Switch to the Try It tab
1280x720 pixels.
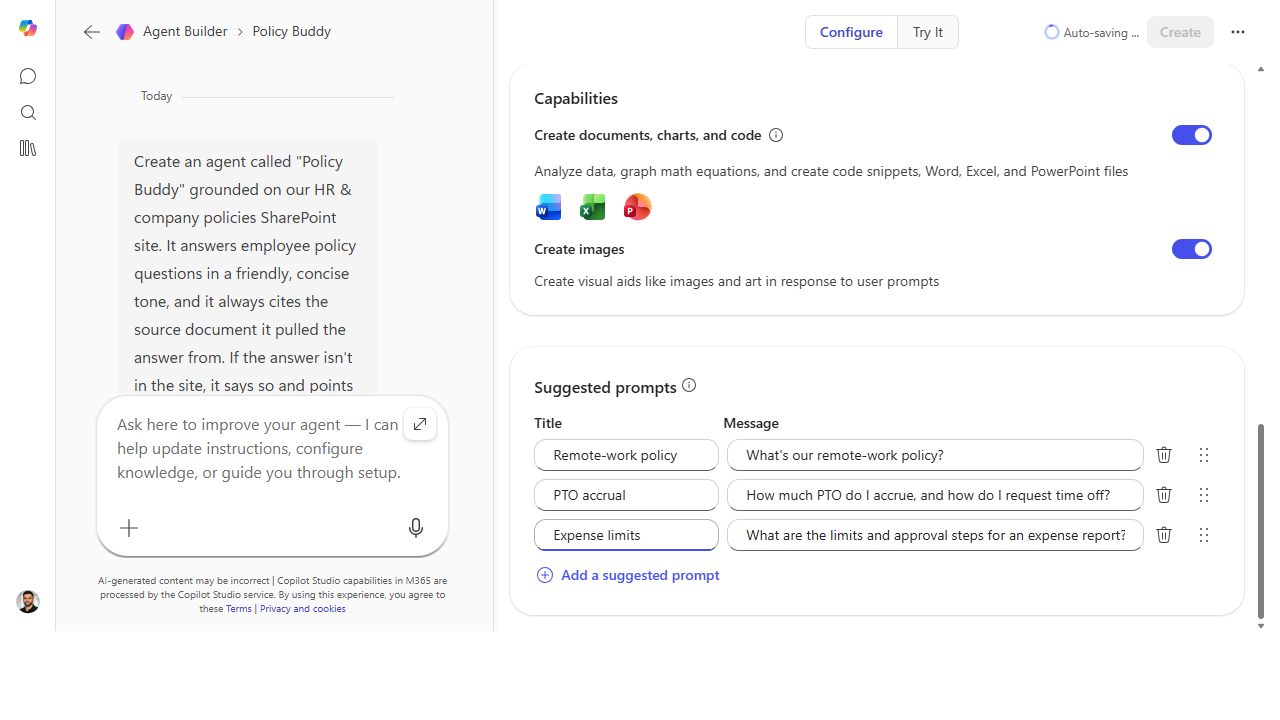(928, 32)
